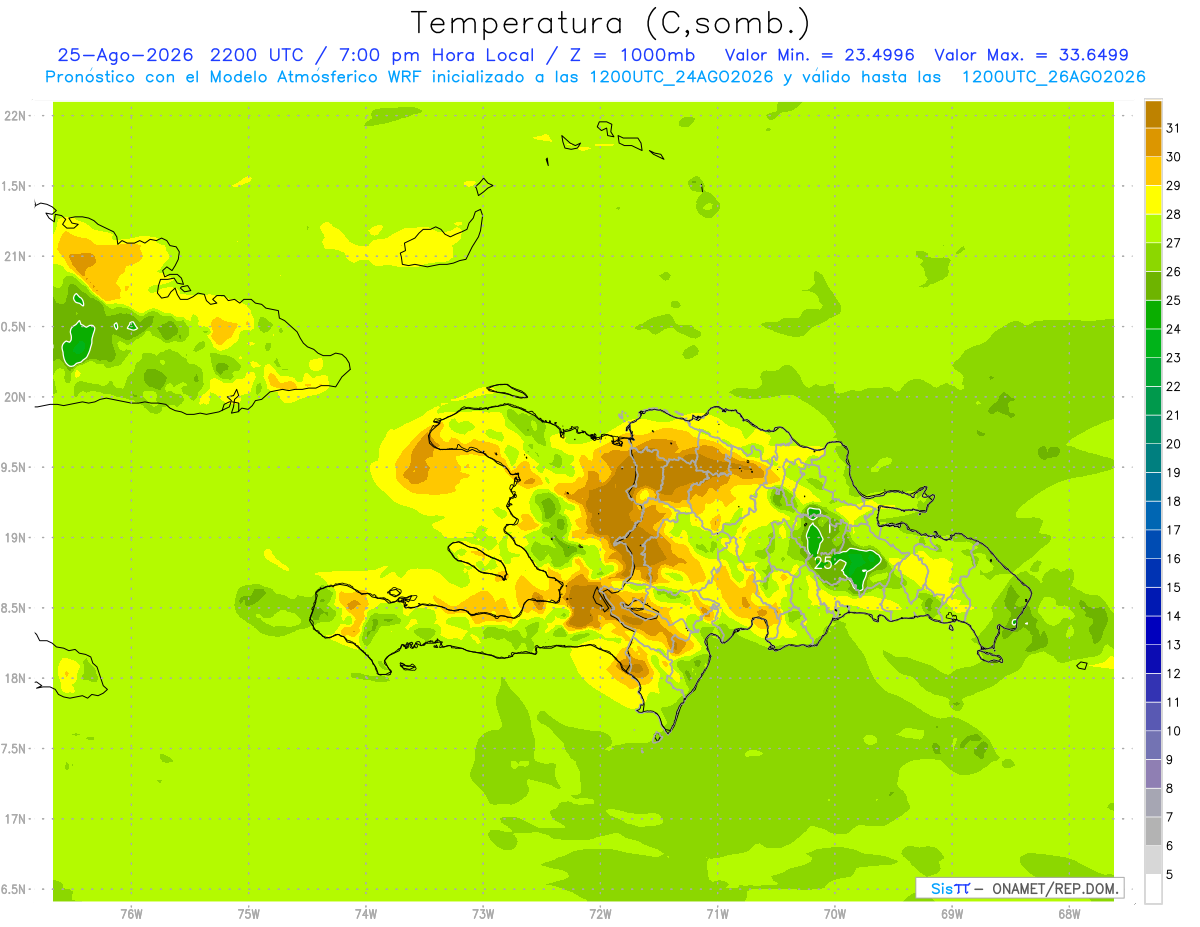Click the '69W' longitude axis label

pos(952,913)
